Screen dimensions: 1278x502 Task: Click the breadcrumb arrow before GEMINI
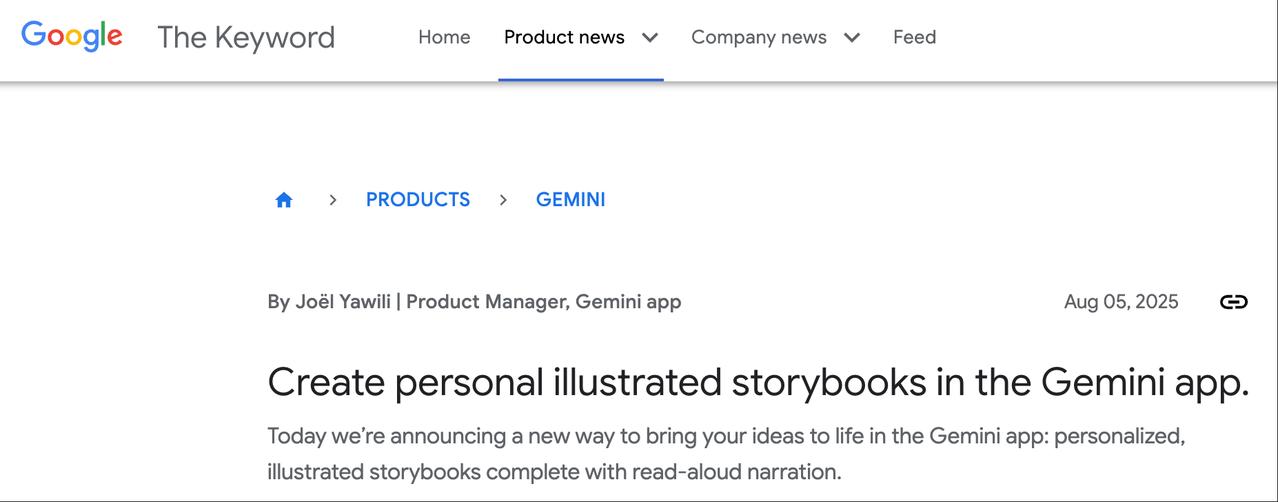tap(503, 200)
